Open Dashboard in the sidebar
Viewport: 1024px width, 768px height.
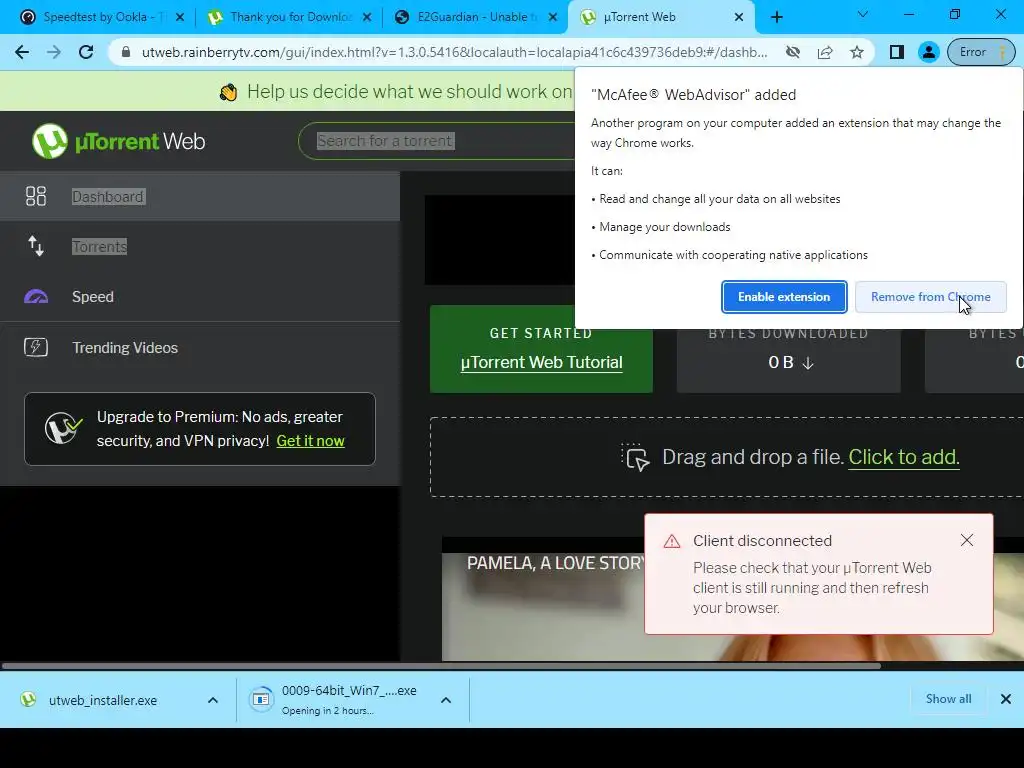click(x=200, y=196)
